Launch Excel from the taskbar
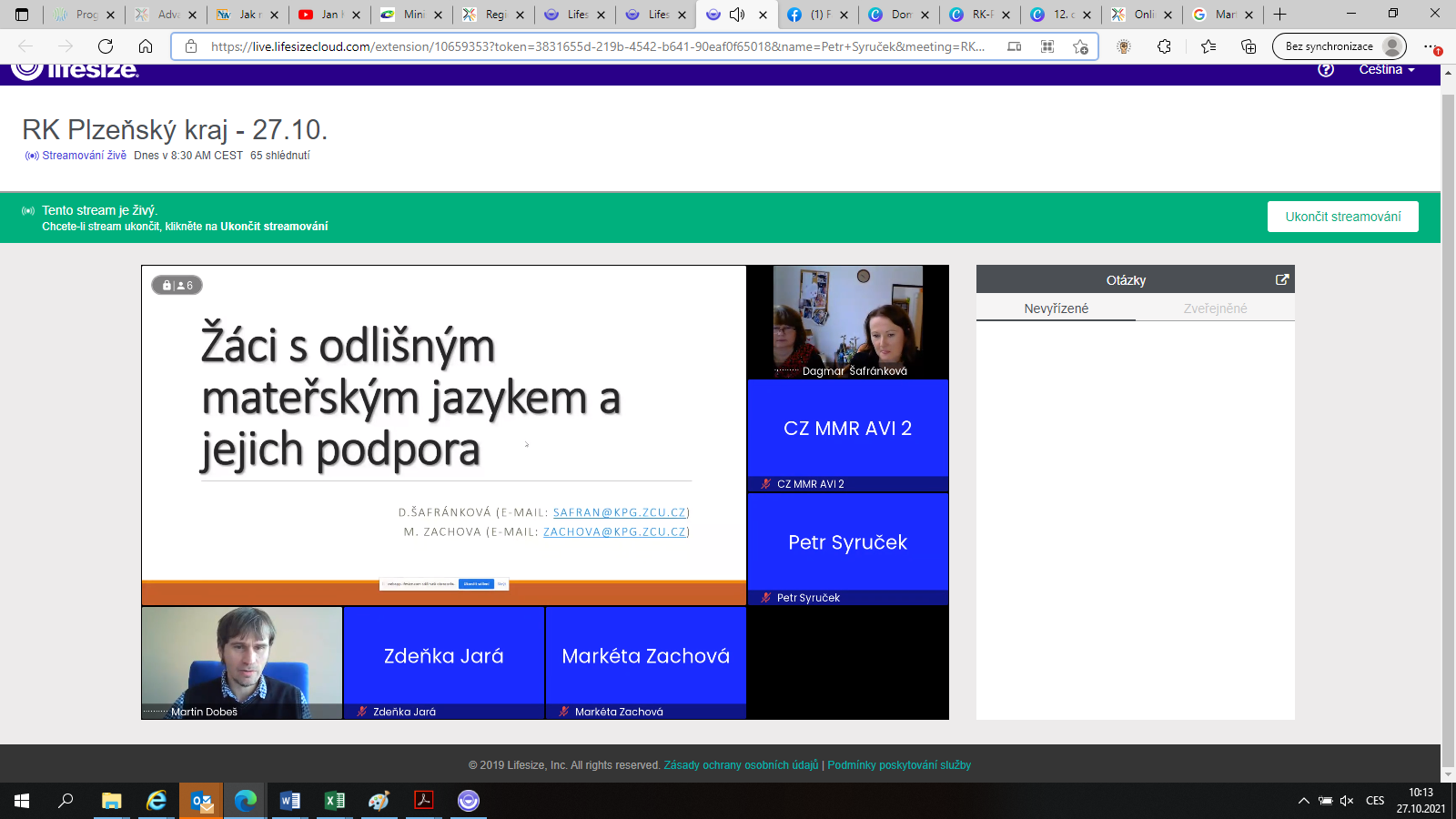 [x=335, y=801]
